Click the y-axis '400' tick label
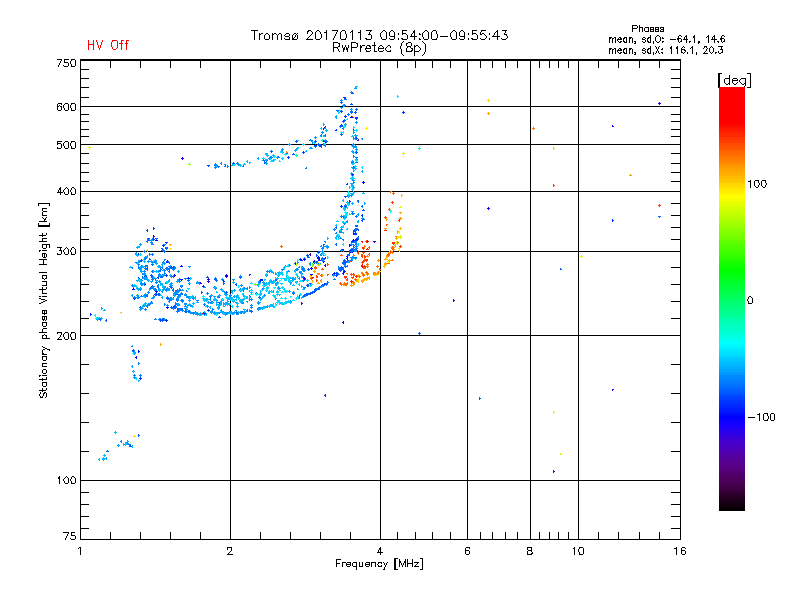The image size is (800, 600). coord(66,191)
